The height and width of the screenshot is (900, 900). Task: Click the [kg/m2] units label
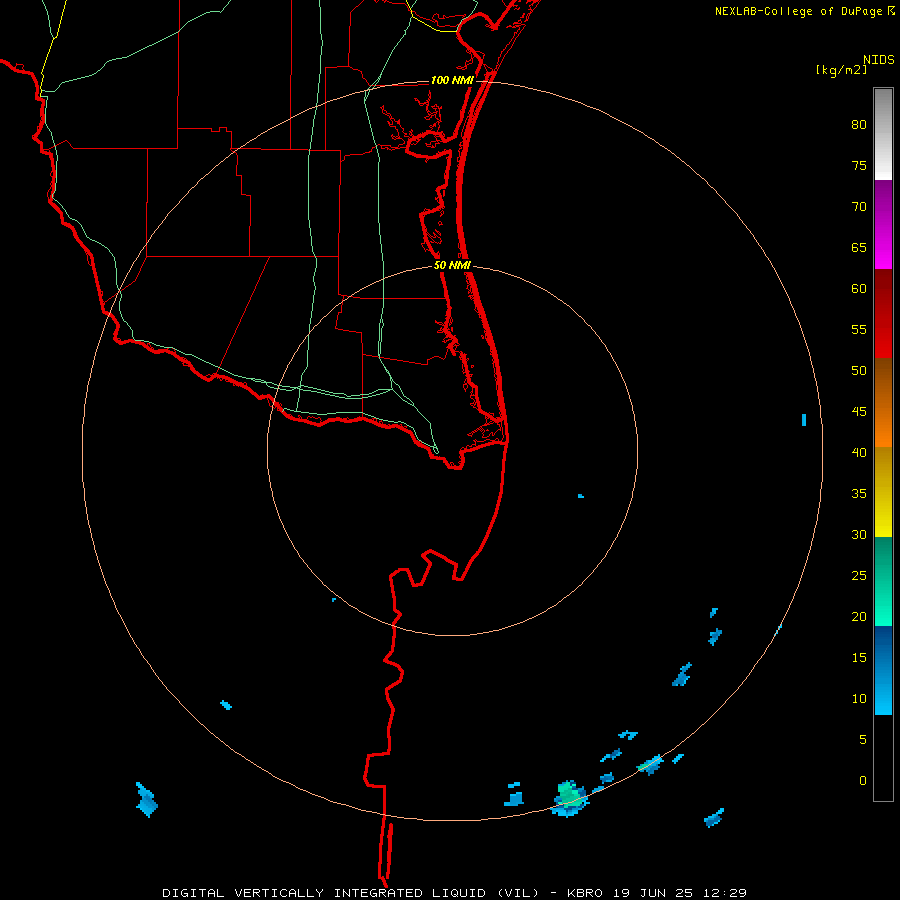point(841,70)
